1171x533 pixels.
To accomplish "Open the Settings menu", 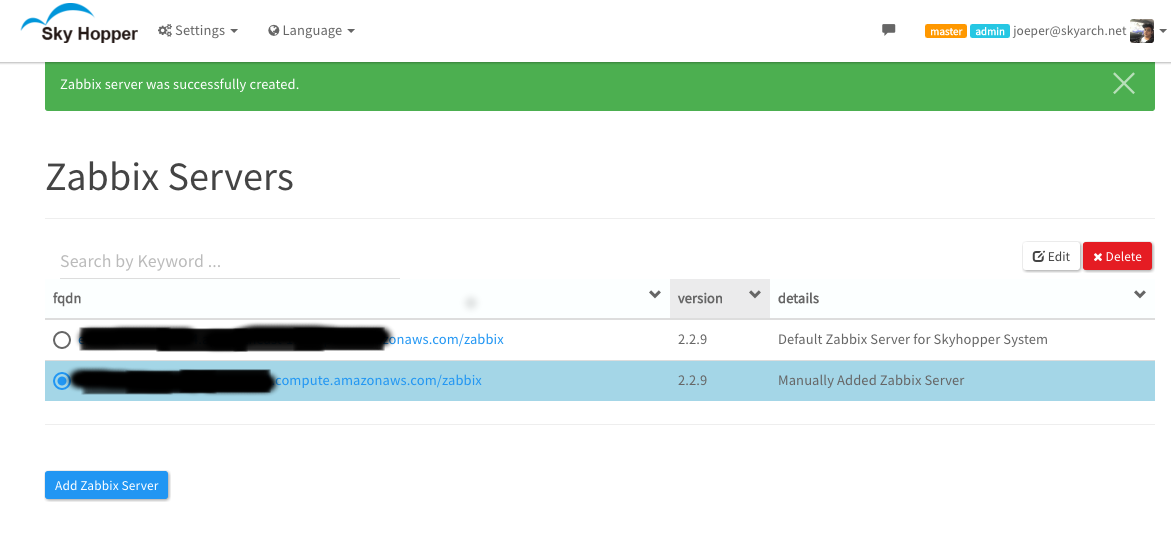I will (x=198, y=31).
